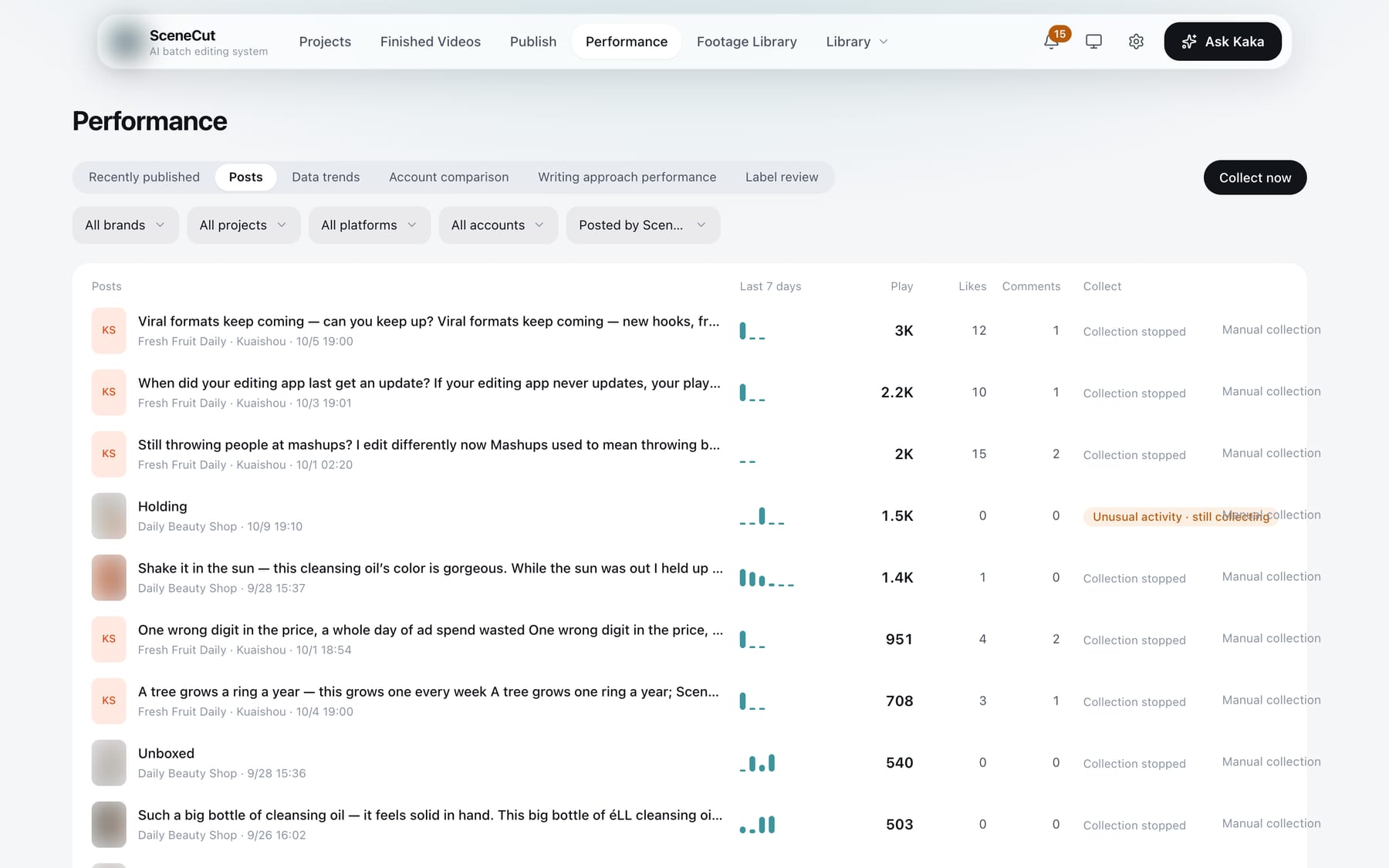Click Last 7 days sparkline for Shake it post
Screen dimensions: 1389x868
766,578
